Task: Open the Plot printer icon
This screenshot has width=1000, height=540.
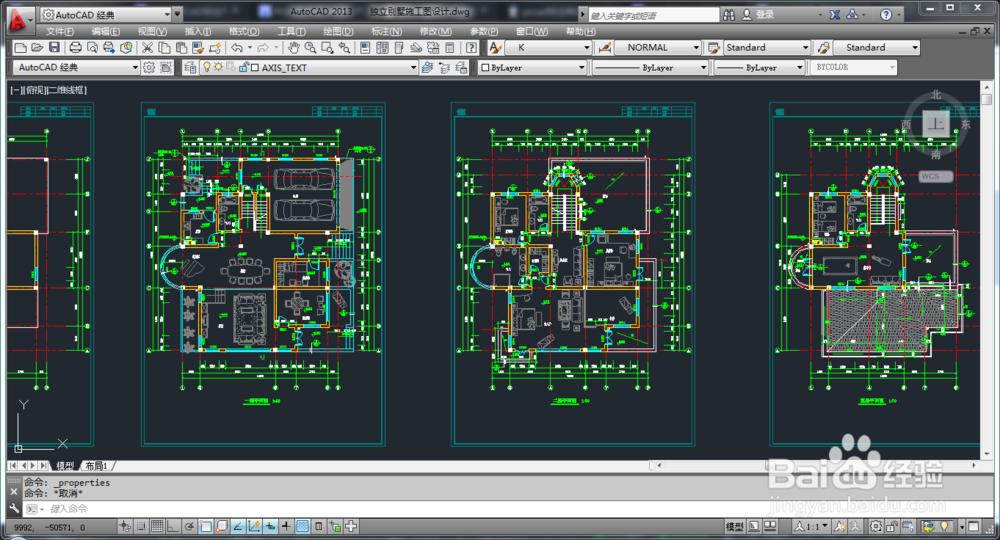Action: 75,48
